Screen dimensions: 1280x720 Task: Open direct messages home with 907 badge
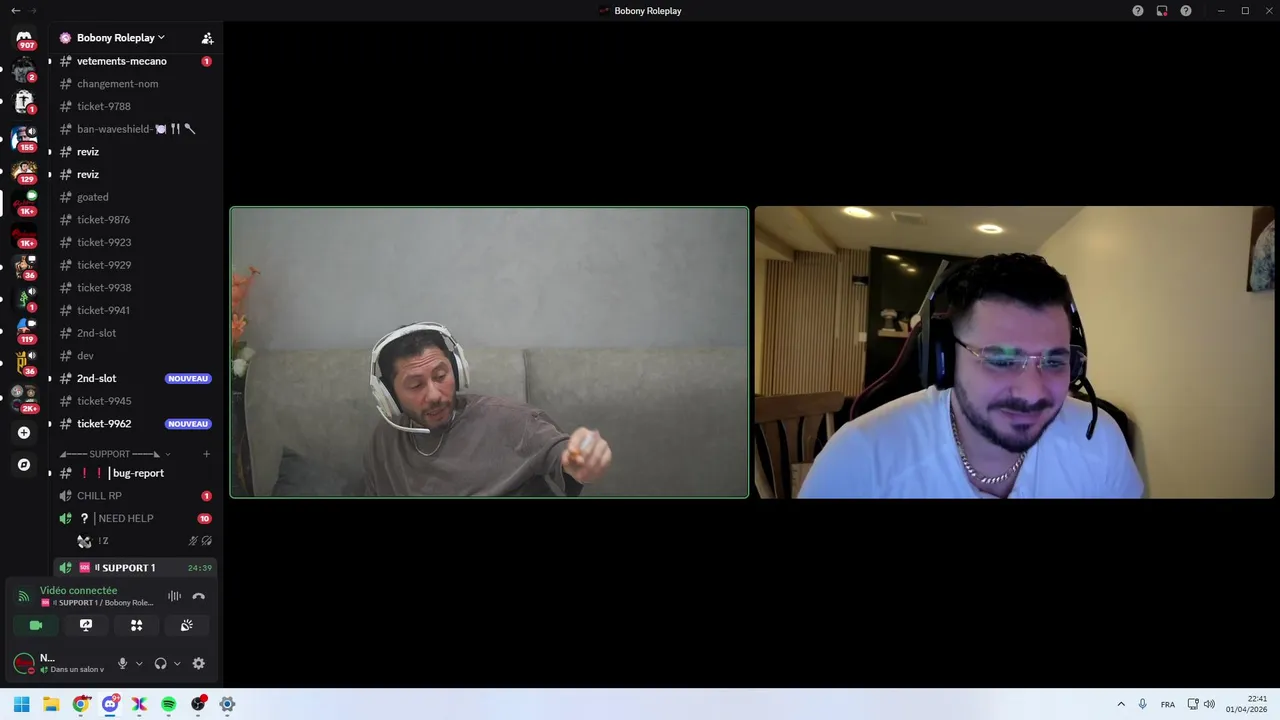(24, 39)
